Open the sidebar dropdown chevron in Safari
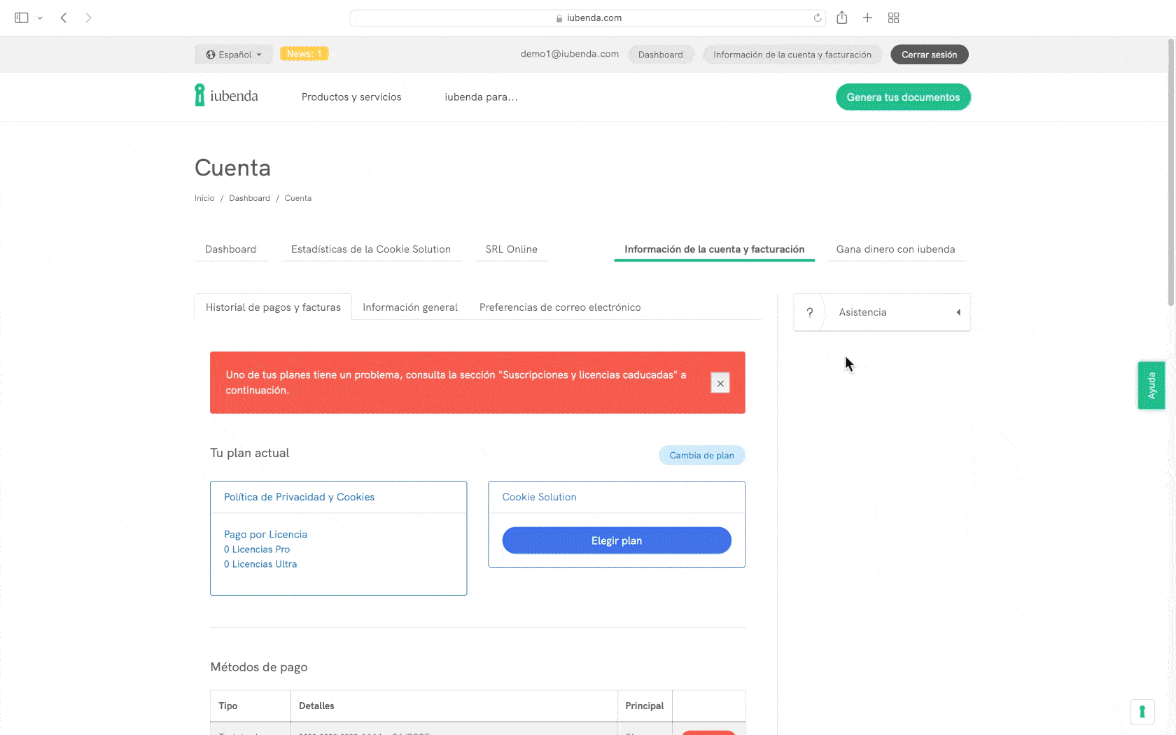Screen dimensions: 1176x735 [40, 18]
